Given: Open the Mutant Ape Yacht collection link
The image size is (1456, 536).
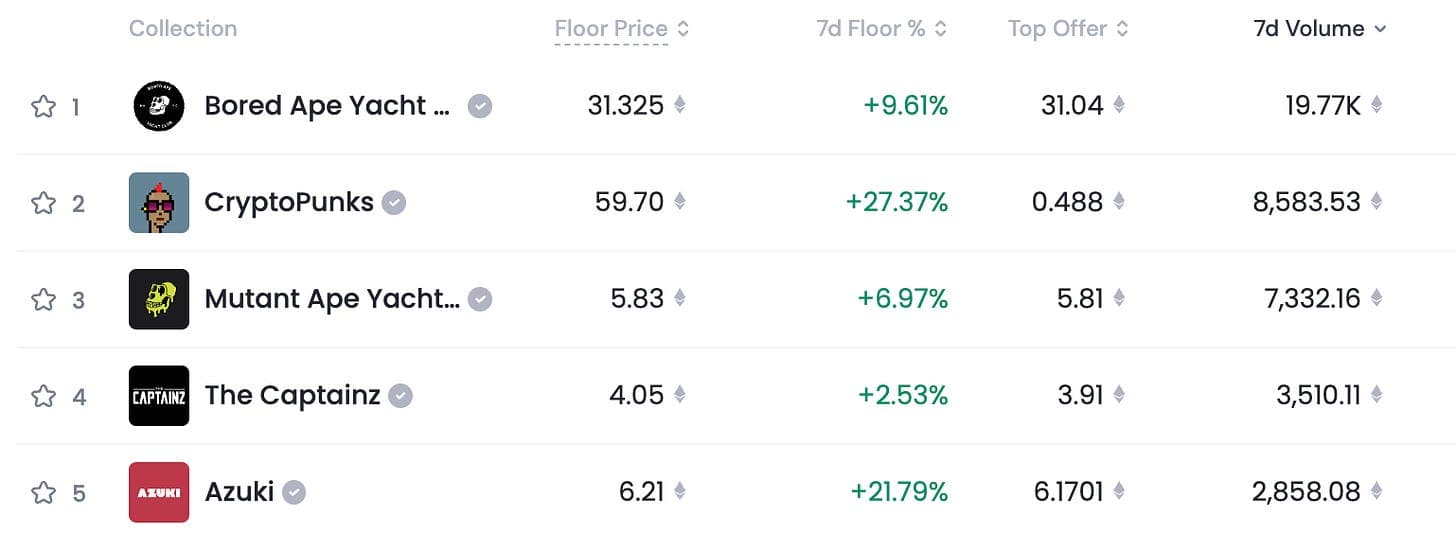Looking at the screenshot, I should pos(332,299).
